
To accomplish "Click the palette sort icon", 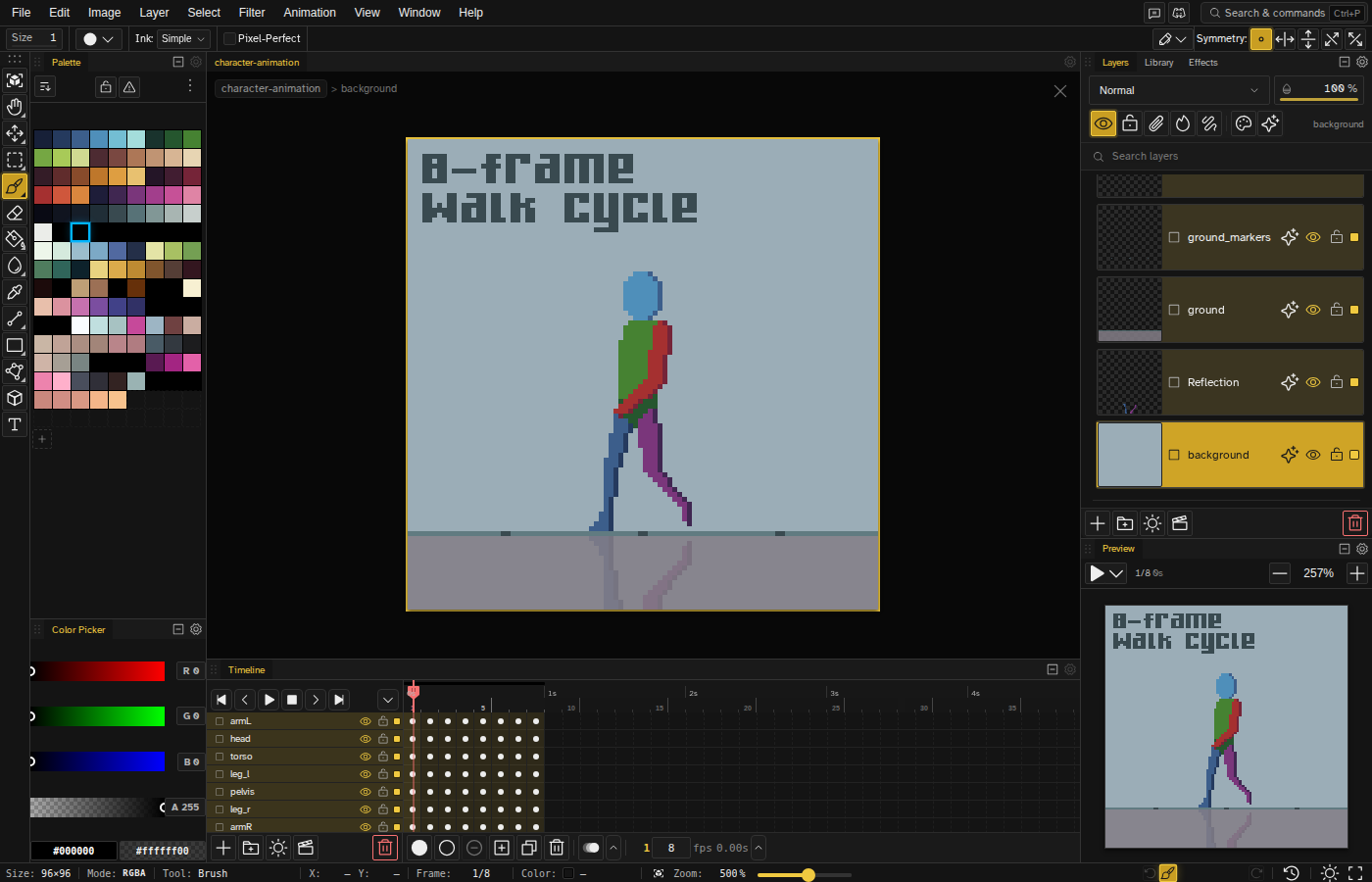I will (x=45, y=87).
